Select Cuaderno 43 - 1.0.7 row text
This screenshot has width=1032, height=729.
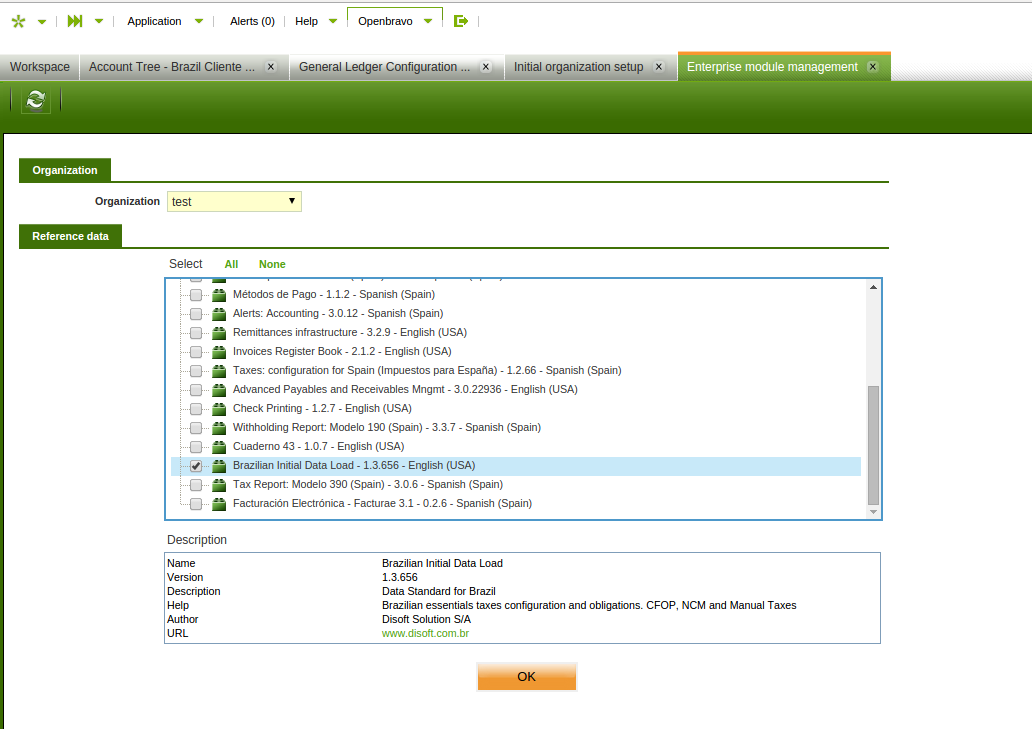319,447
